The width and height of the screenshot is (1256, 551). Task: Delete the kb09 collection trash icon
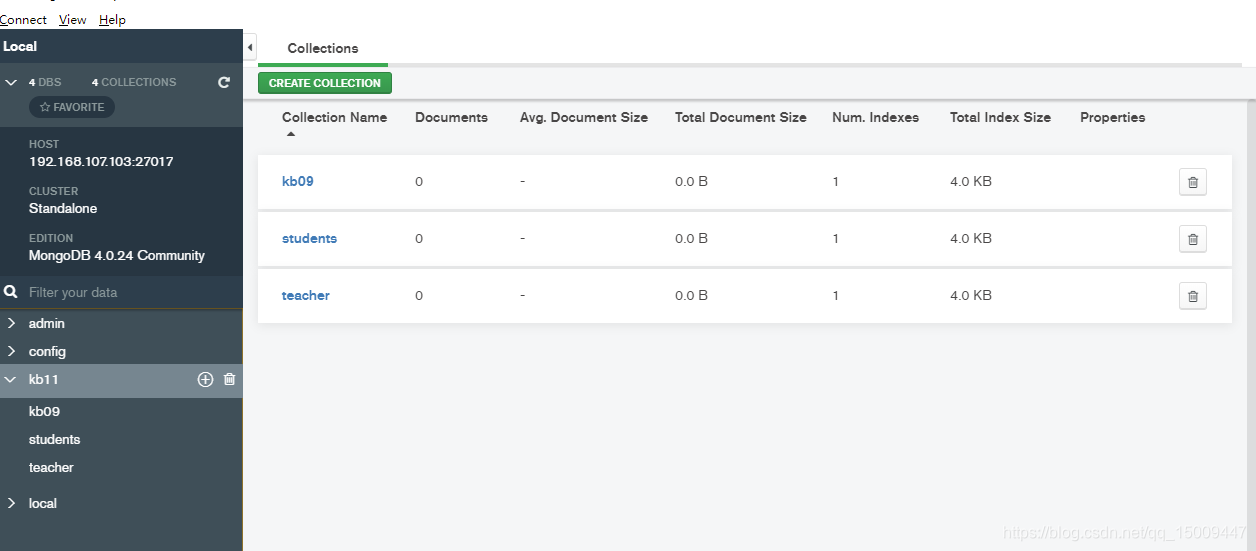pyautogui.click(x=1192, y=182)
